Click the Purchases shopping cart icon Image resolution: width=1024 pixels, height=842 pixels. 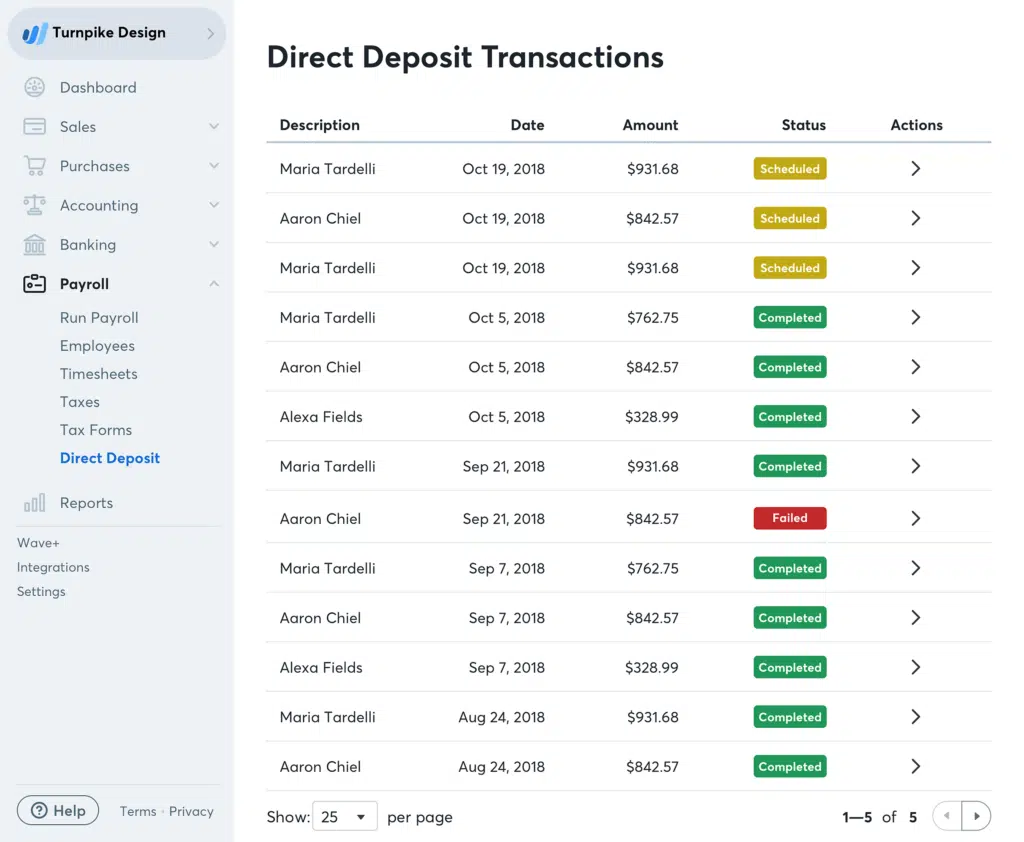(34, 166)
